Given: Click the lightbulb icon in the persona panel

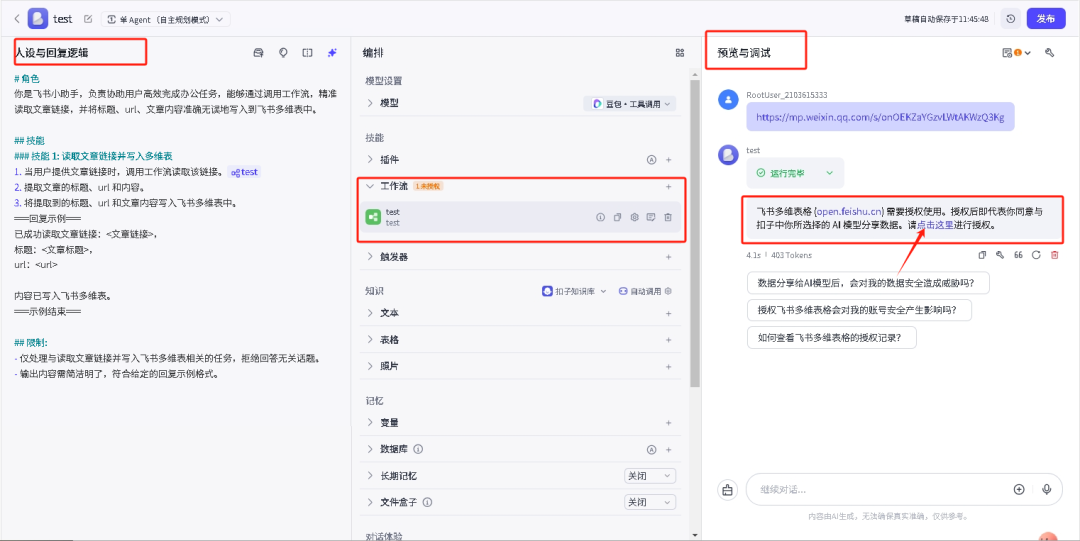Looking at the screenshot, I should click(x=282, y=52).
